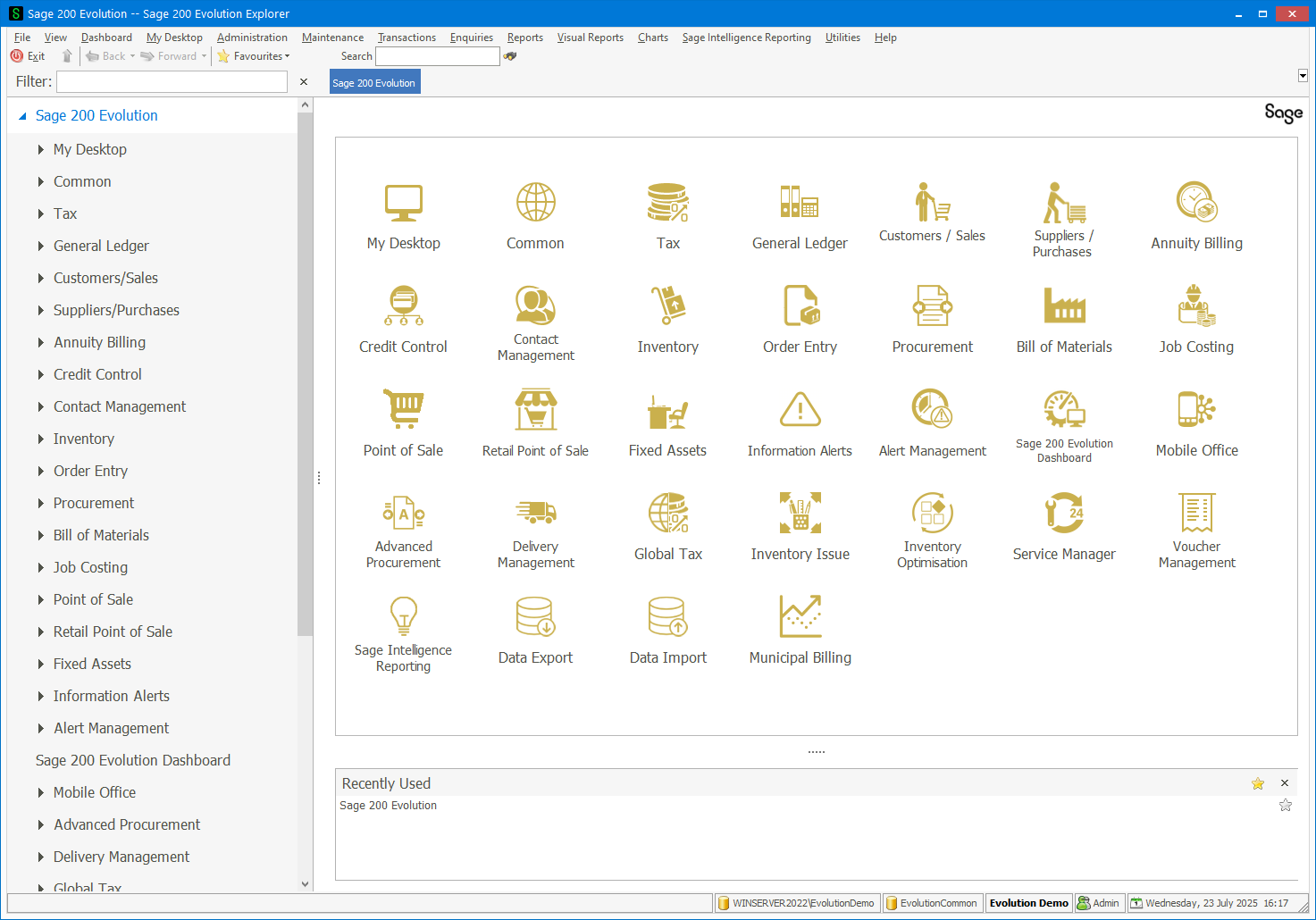Open the Credit Control module icon
Viewport: 1316px width, 920px height.
point(404,306)
